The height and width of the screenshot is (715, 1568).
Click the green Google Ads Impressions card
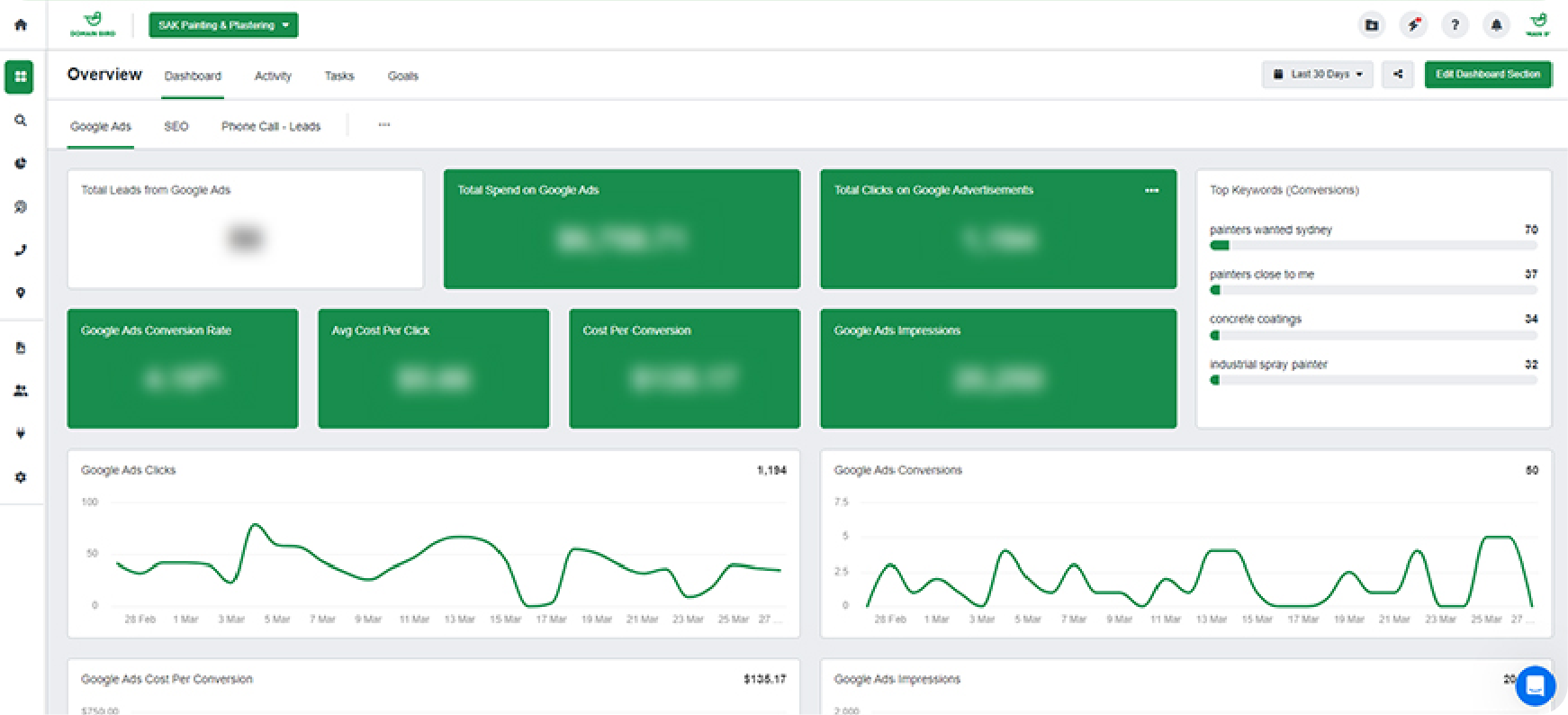[998, 368]
